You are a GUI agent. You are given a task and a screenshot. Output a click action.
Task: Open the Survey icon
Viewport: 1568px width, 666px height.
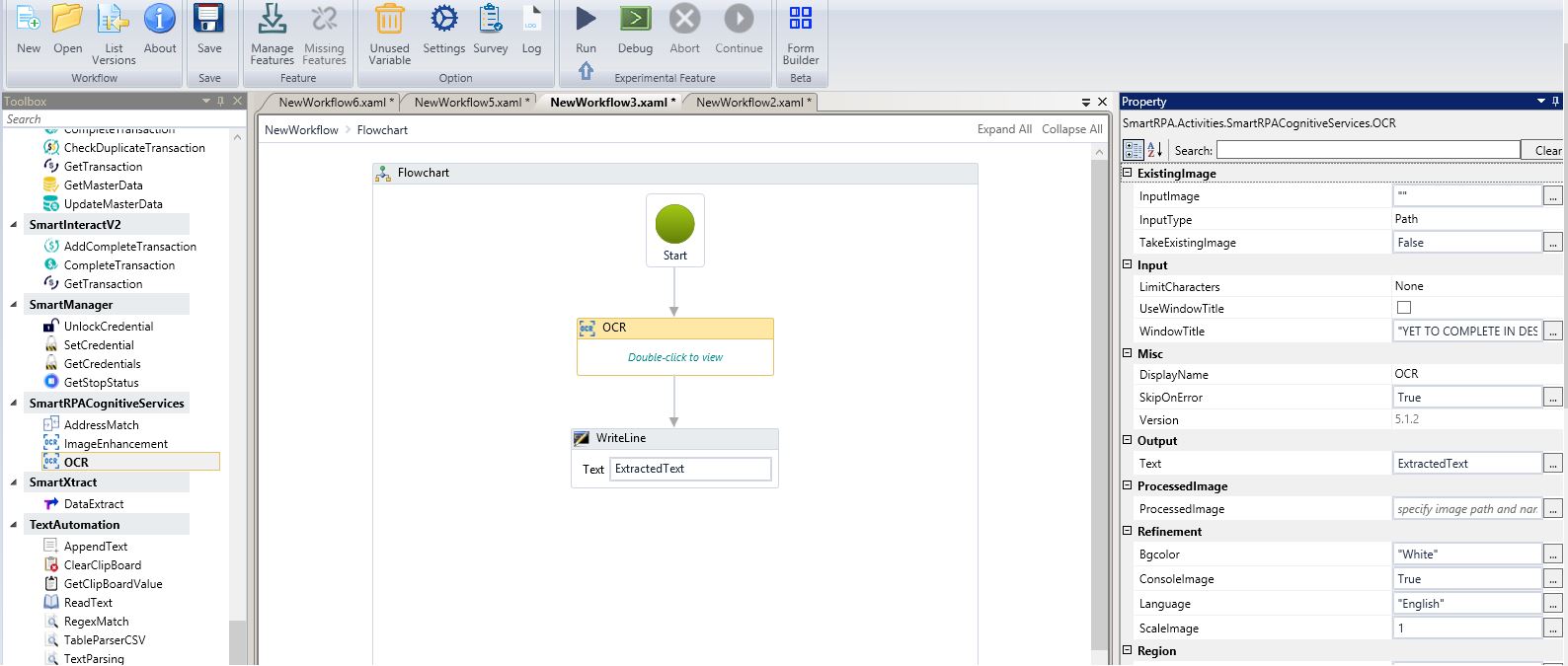[490, 20]
